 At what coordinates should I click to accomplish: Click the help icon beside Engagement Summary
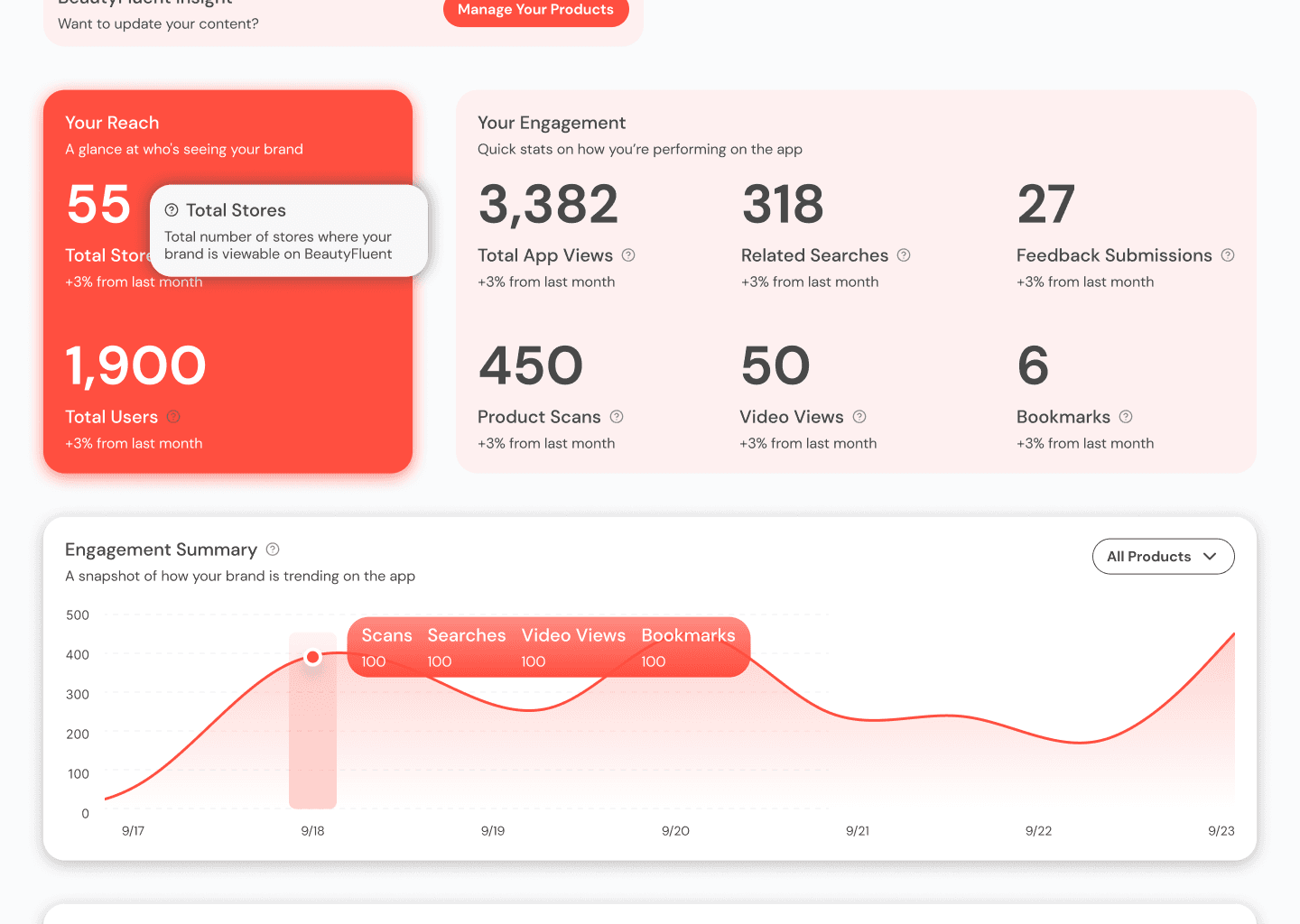[x=273, y=549]
